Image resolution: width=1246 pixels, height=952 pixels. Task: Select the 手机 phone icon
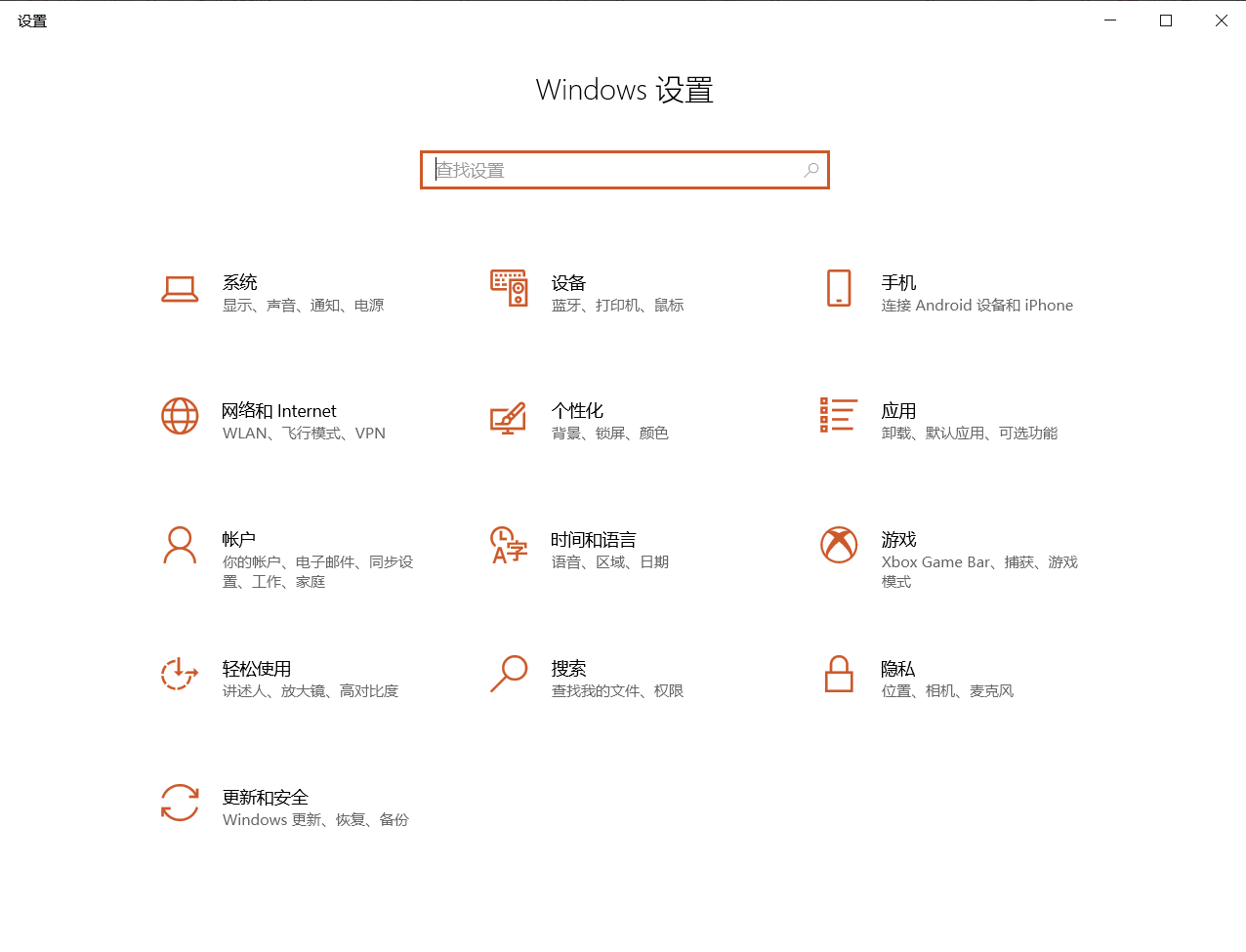point(839,288)
